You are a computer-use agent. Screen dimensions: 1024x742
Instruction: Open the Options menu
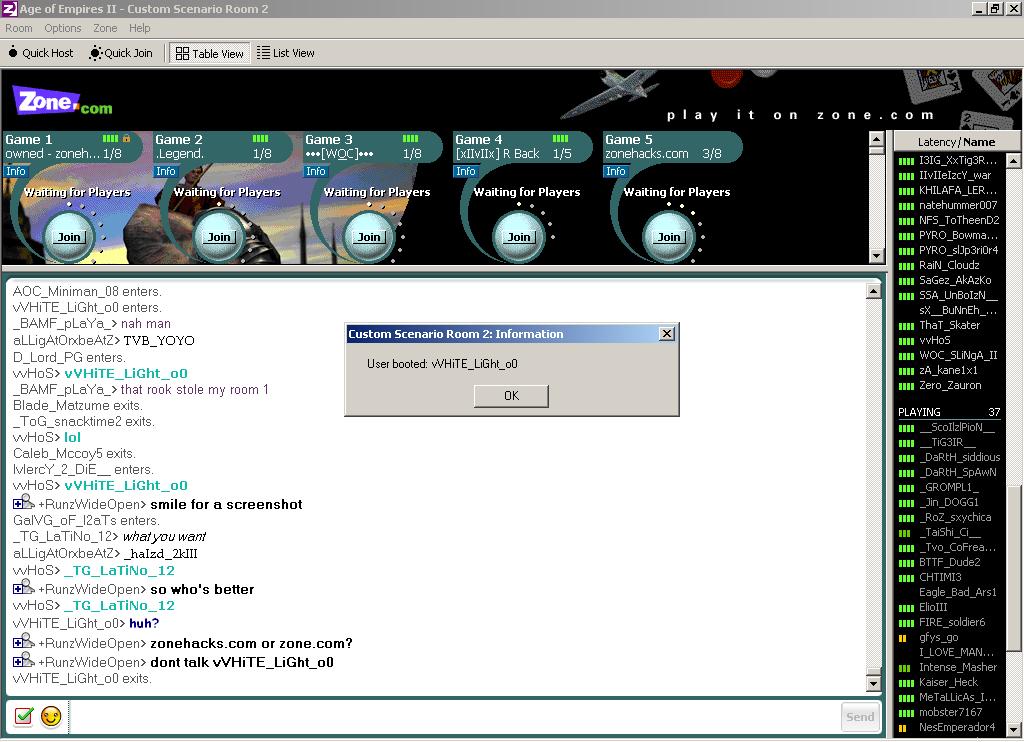point(63,28)
